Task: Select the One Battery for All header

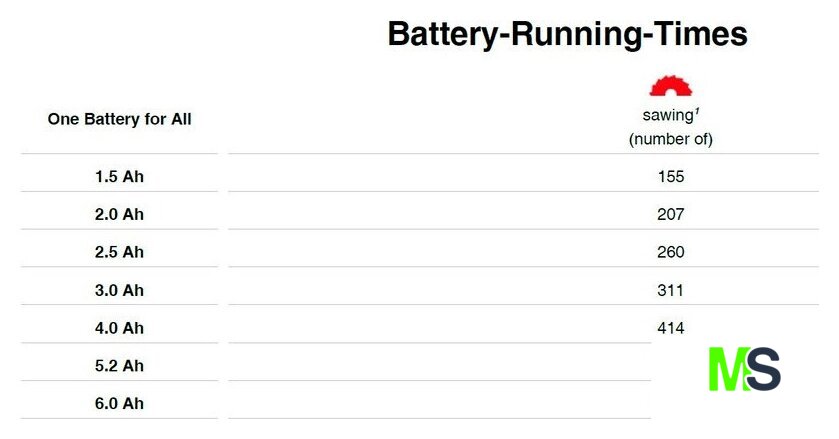Action: (x=119, y=119)
